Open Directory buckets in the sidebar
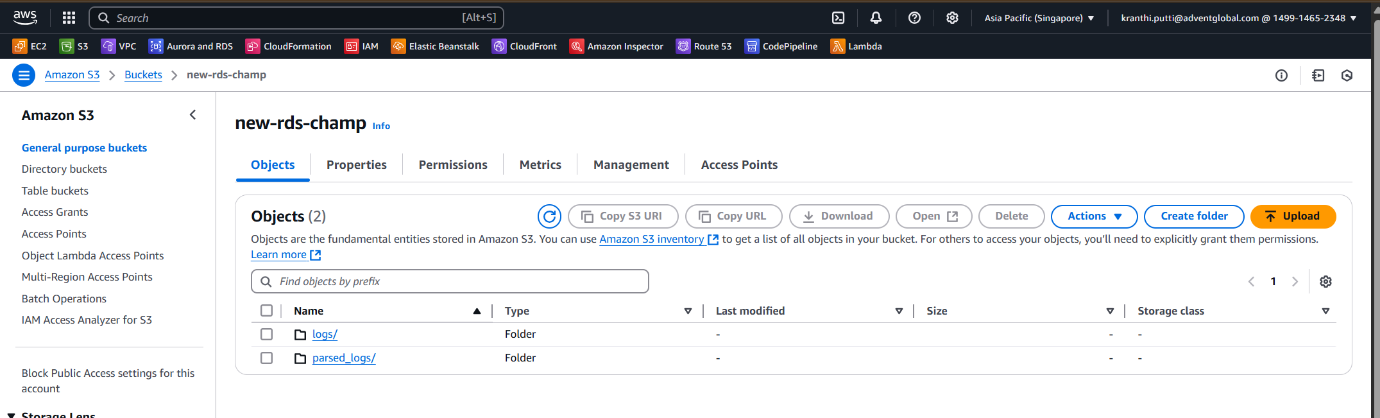 (64, 169)
